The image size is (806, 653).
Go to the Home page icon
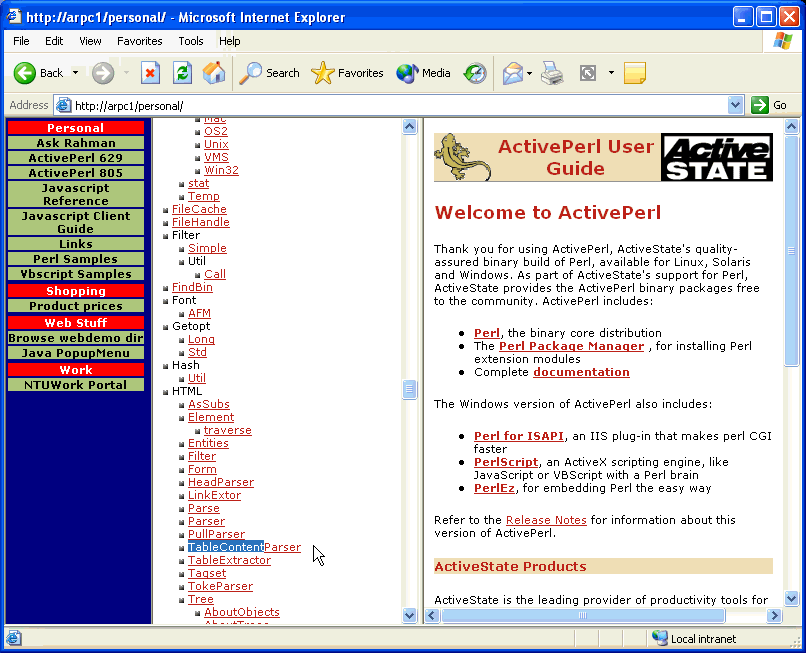214,73
